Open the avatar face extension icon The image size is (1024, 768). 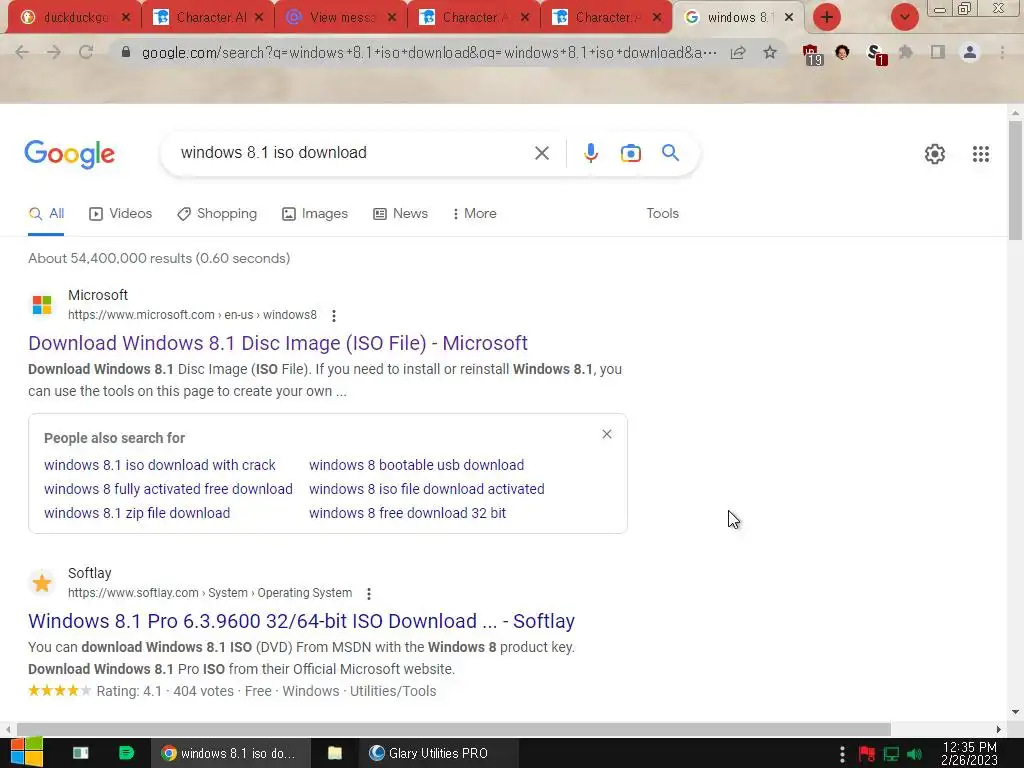(x=842, y=52)
